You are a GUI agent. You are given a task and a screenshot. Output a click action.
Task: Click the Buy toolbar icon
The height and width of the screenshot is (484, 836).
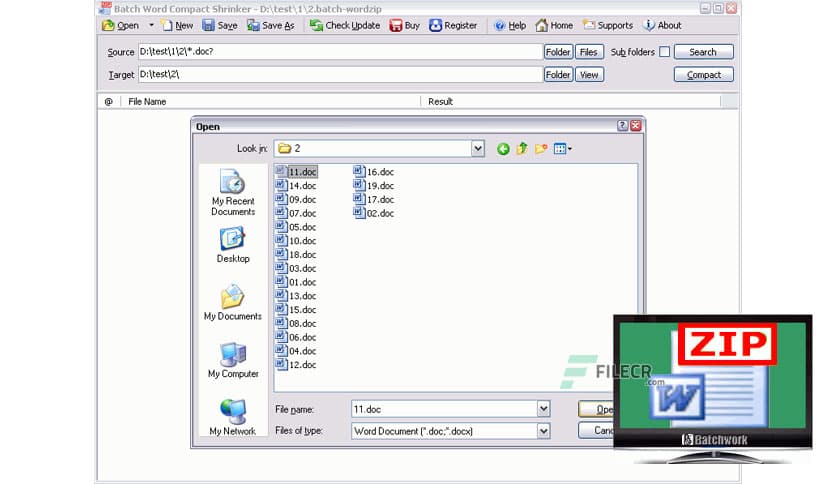click(x=396, y=25)
